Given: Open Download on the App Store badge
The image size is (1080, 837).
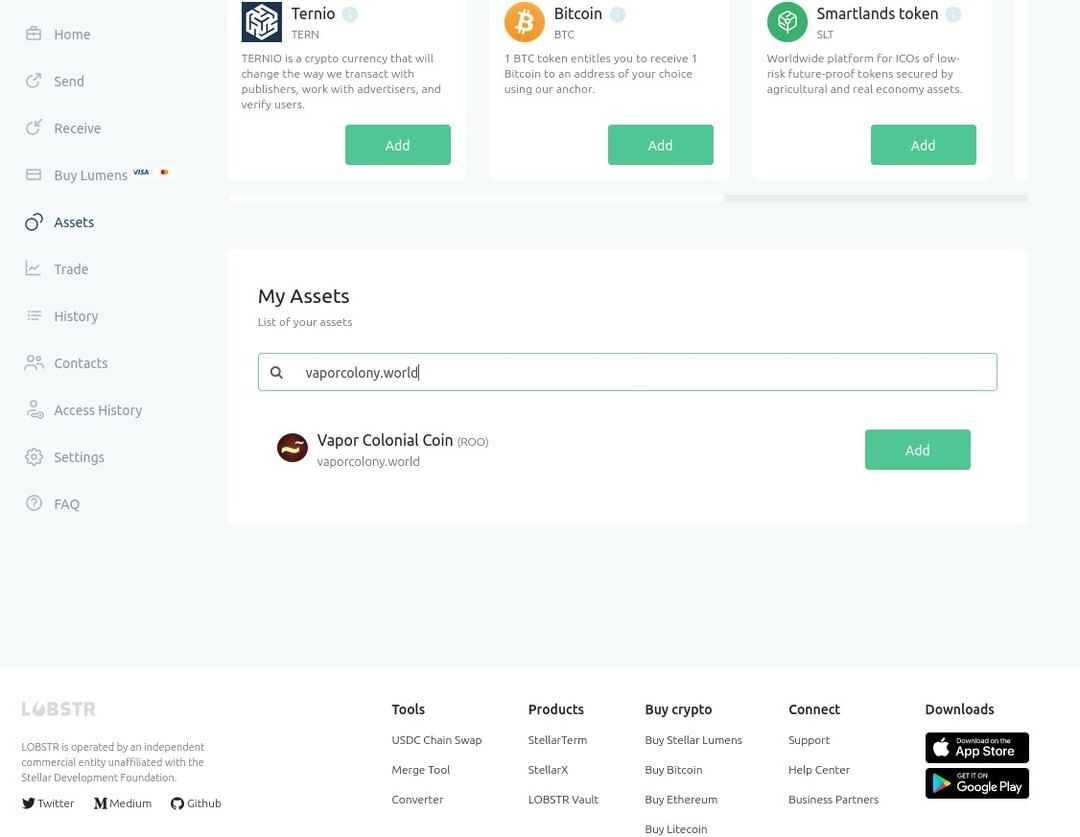Looking at the screenshot, I should [977, 747].
